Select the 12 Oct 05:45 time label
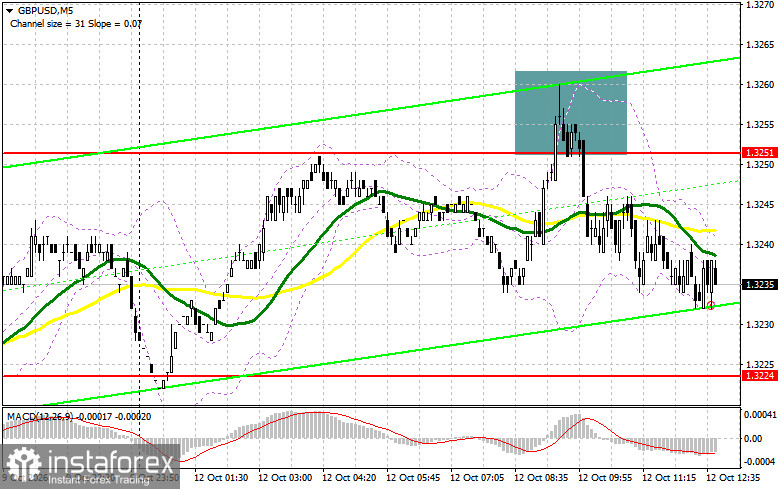This screenshot has width=781, height=489. (x=413, y=478)
